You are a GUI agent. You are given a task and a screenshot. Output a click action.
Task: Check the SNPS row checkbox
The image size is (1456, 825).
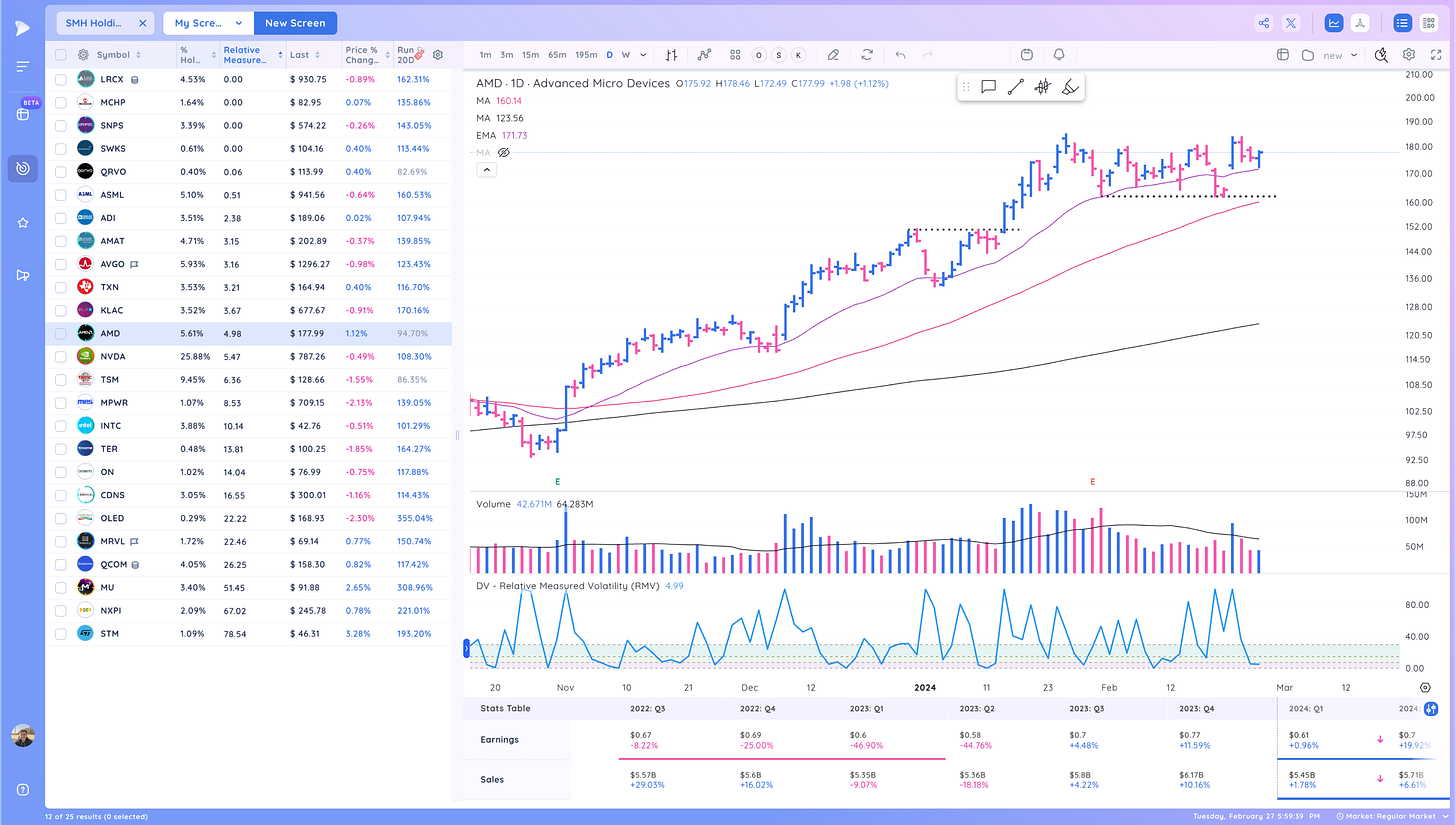(x=61, y=125)
